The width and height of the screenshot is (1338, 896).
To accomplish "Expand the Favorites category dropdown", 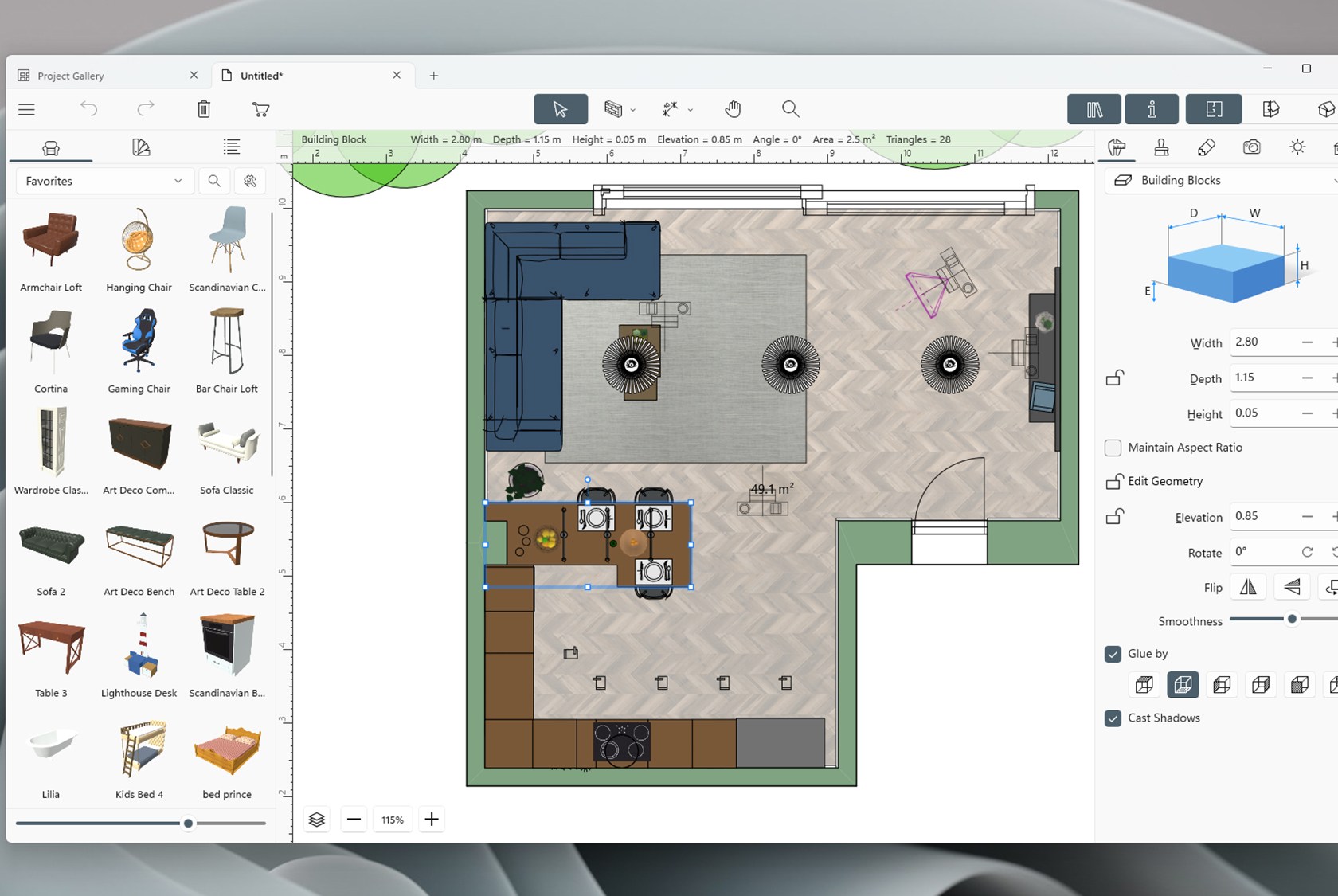I will 104,181.
